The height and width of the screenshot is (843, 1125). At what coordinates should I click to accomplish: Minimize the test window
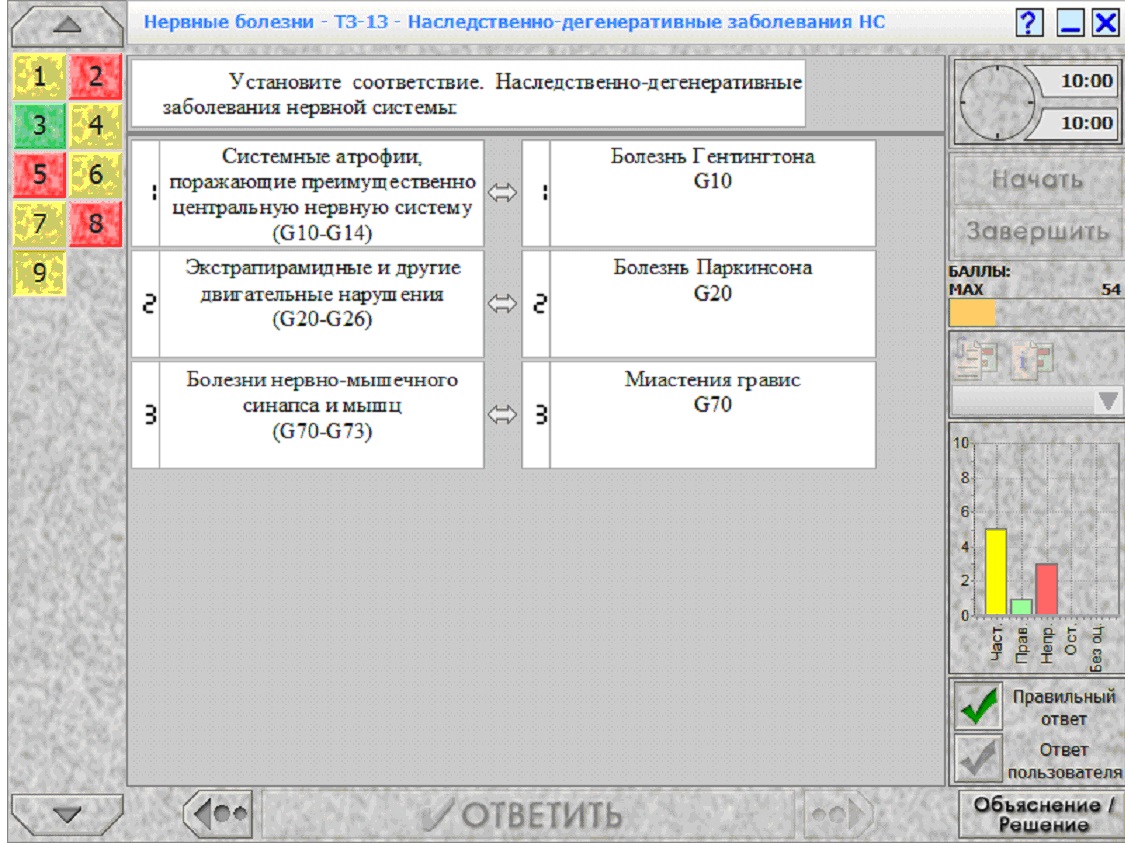[1070, 23]
